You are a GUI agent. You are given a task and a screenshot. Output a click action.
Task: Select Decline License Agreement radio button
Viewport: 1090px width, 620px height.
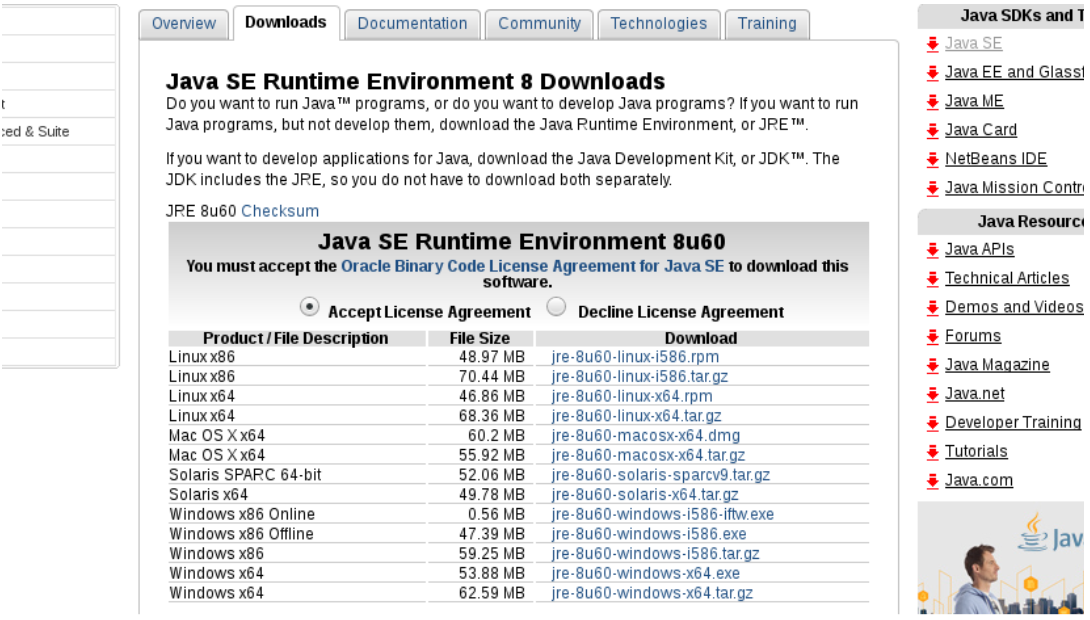[557, 307]
